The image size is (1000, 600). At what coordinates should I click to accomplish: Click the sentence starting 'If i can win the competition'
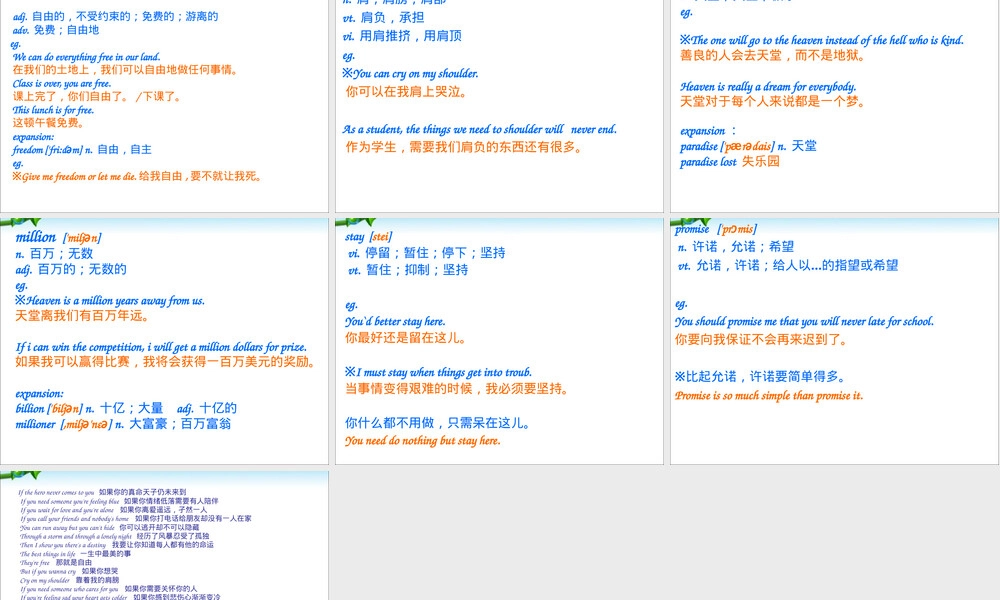tap(161, 347)
